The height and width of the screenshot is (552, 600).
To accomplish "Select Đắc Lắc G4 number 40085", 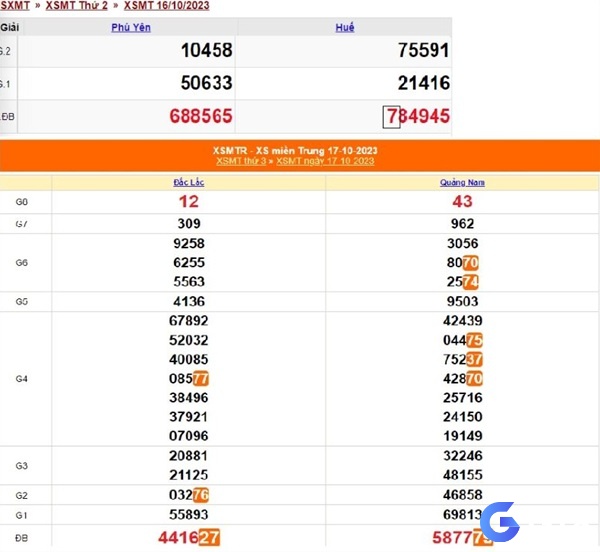I will [189, 359].
